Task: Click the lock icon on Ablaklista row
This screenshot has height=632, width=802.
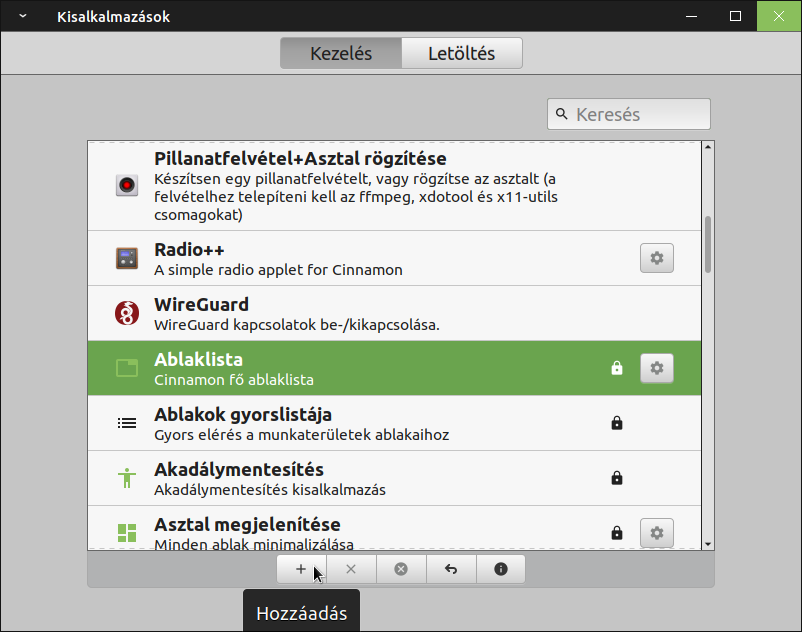Action: [x=617, y=368]
